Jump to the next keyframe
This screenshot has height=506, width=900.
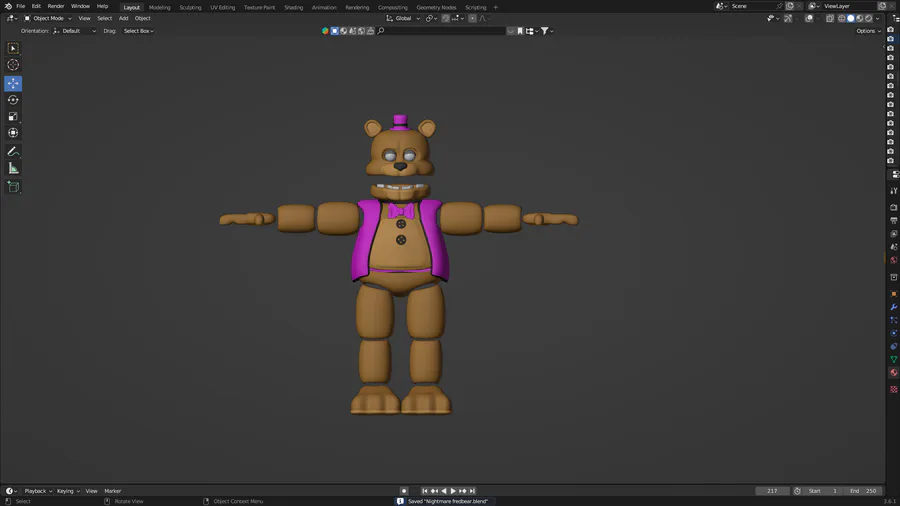pos(463,491)
